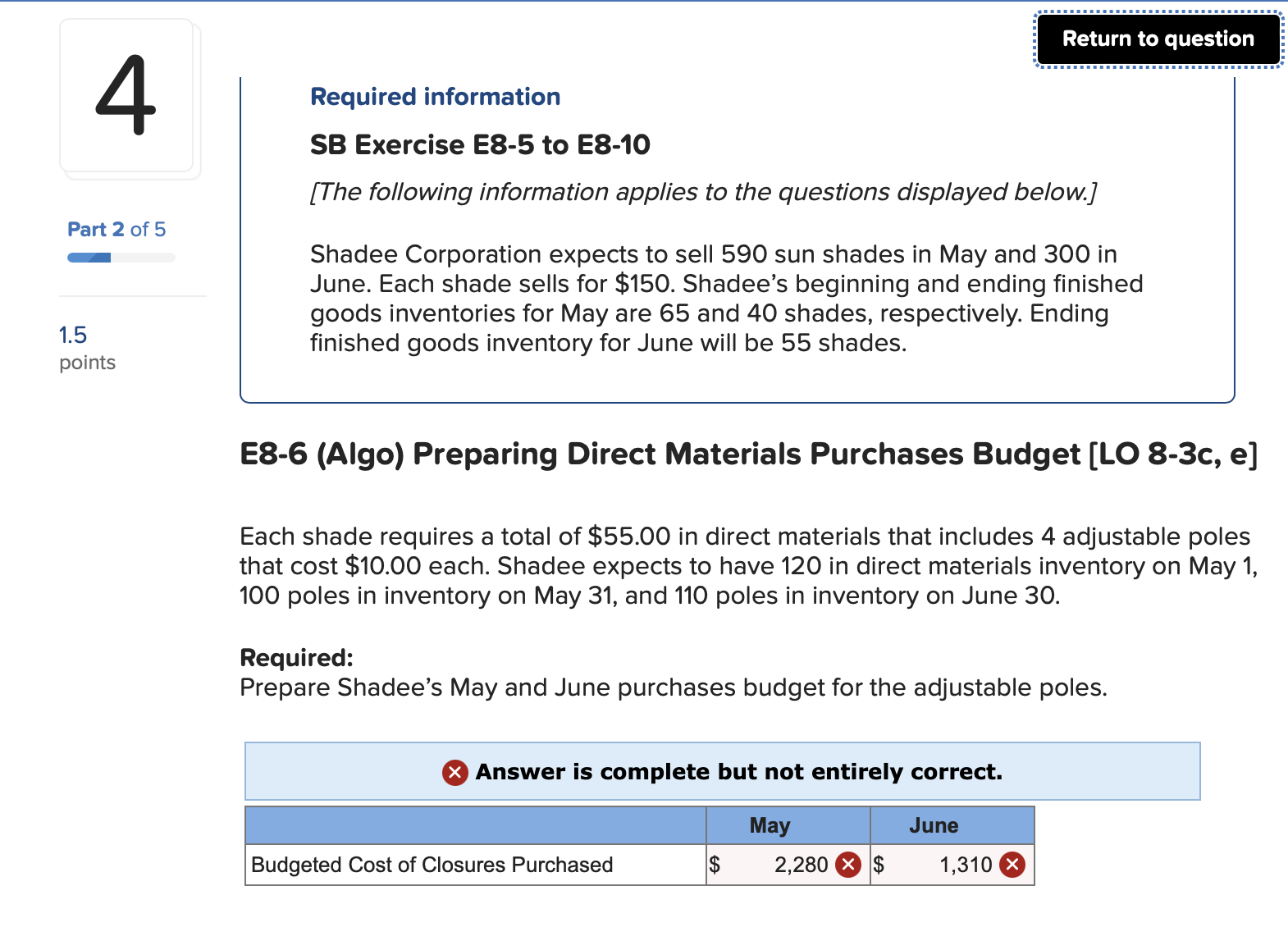Select the June answer cell
This screenshot has height=950, width=1288.
(x=952, y=864)
